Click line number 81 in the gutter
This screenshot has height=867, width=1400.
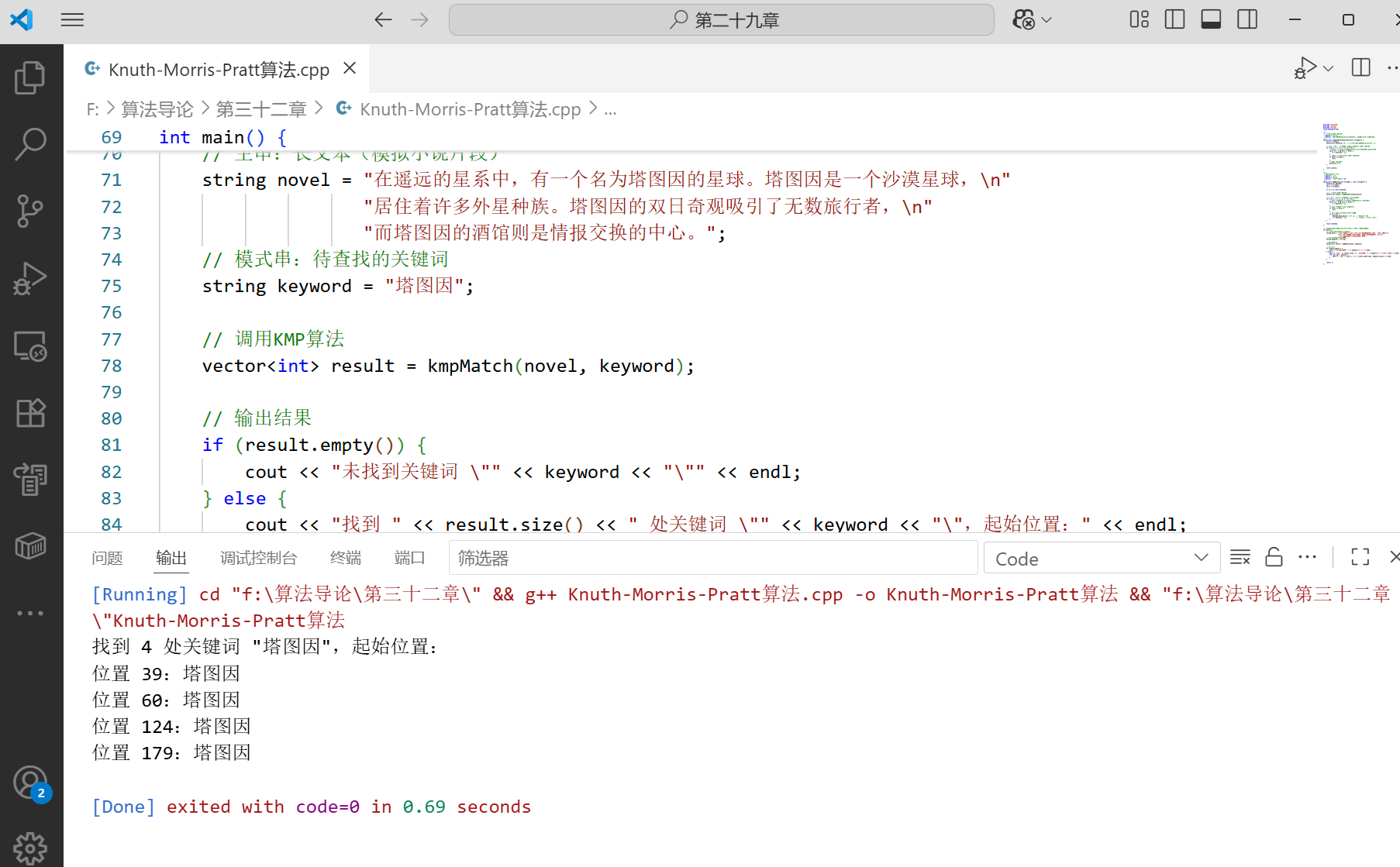pyautogui.click(x=112, y=445)
